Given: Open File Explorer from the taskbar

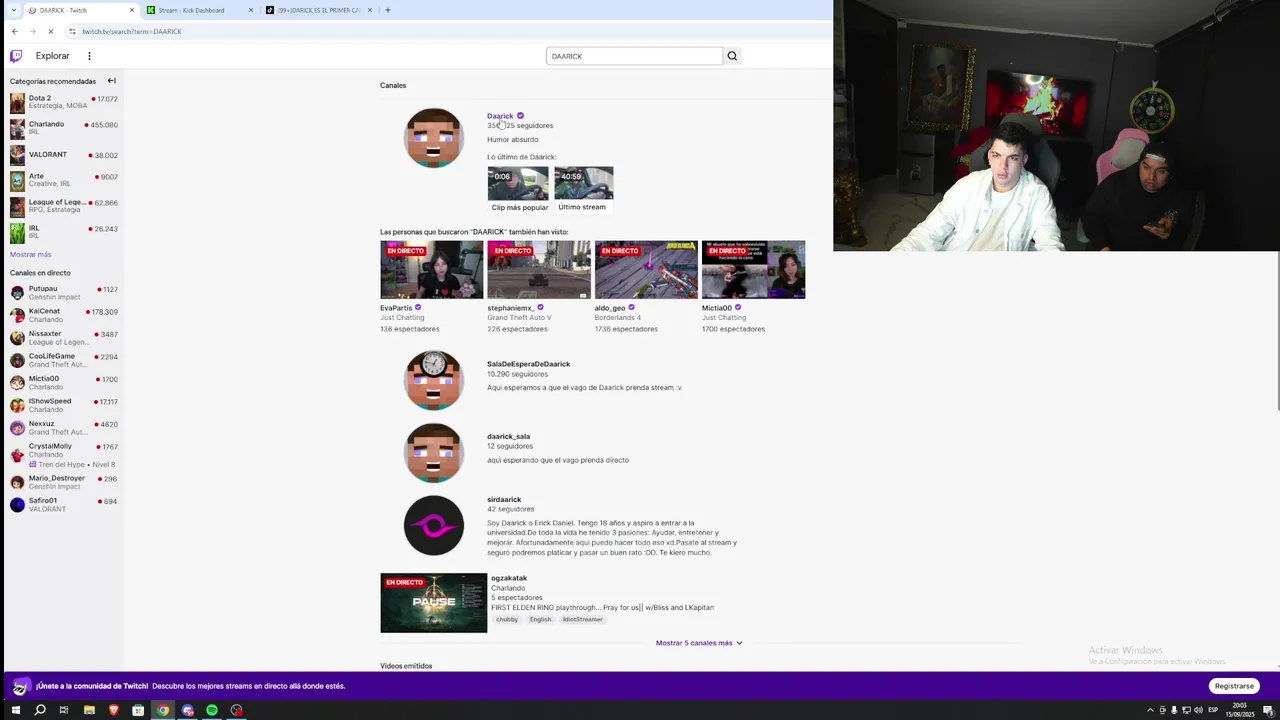Looking at the screenshot, I should [89, 710].
